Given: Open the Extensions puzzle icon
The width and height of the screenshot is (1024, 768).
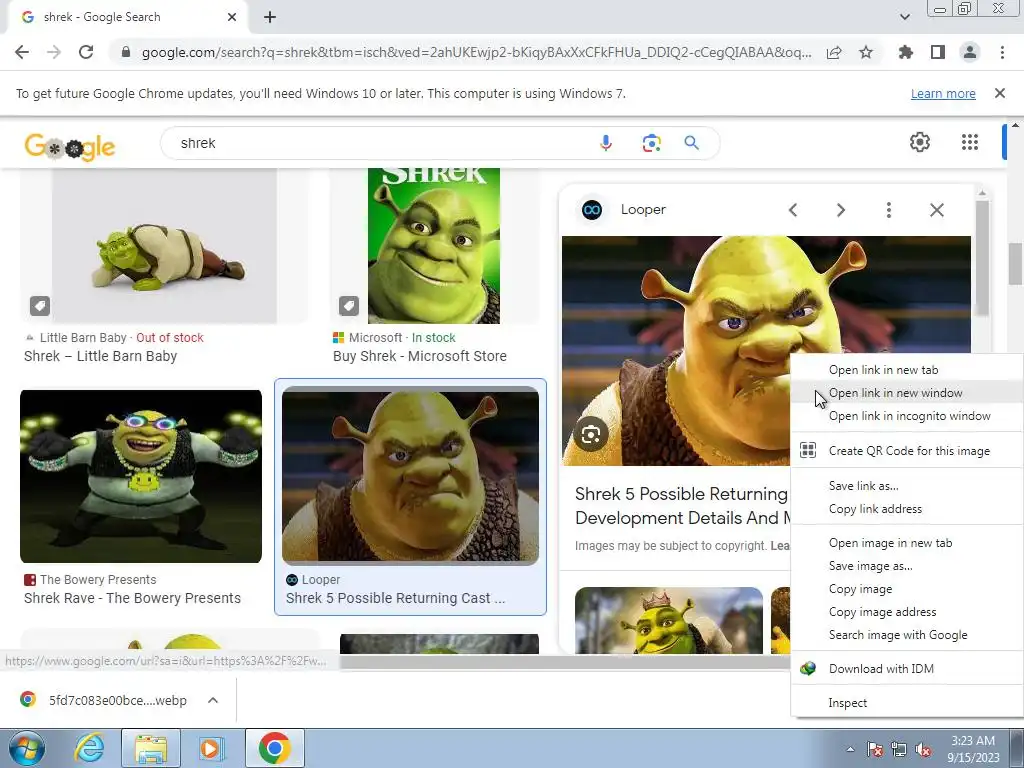Looking at the screenshot, I should click(x=906, y=52).
